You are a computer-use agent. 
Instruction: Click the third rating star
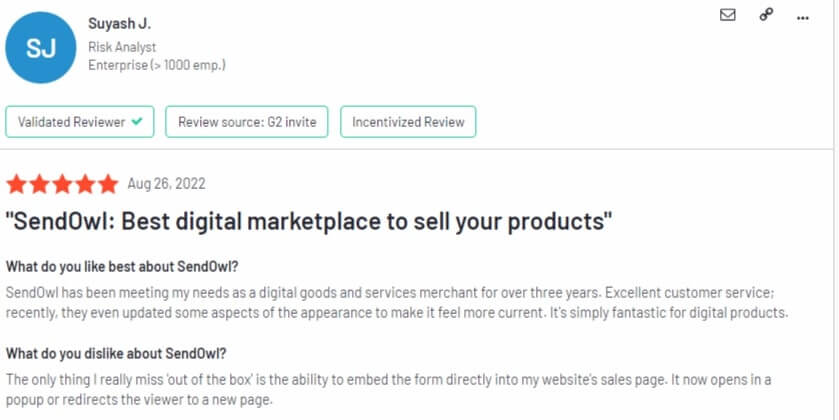(62, 184)
